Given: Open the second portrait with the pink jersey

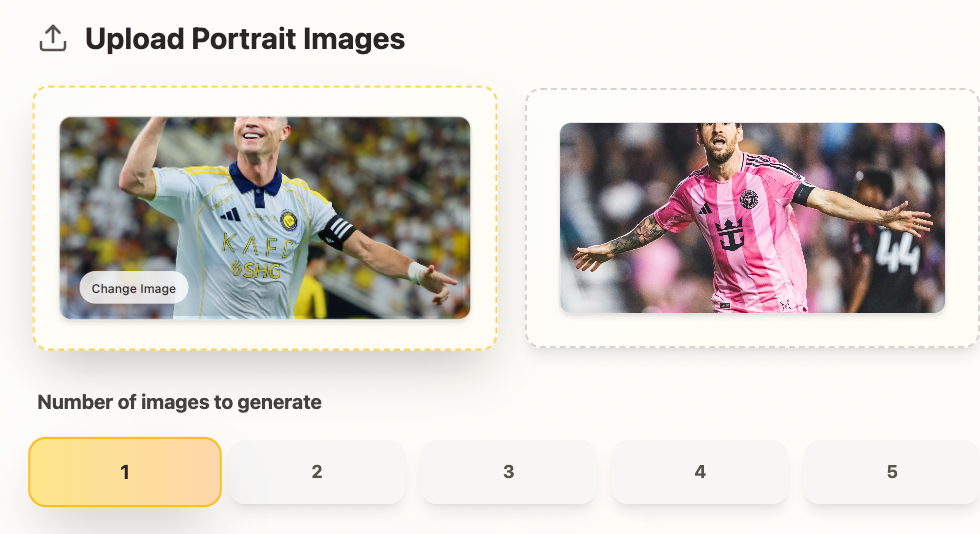Looking at the screenshot, I should [752, 218].
